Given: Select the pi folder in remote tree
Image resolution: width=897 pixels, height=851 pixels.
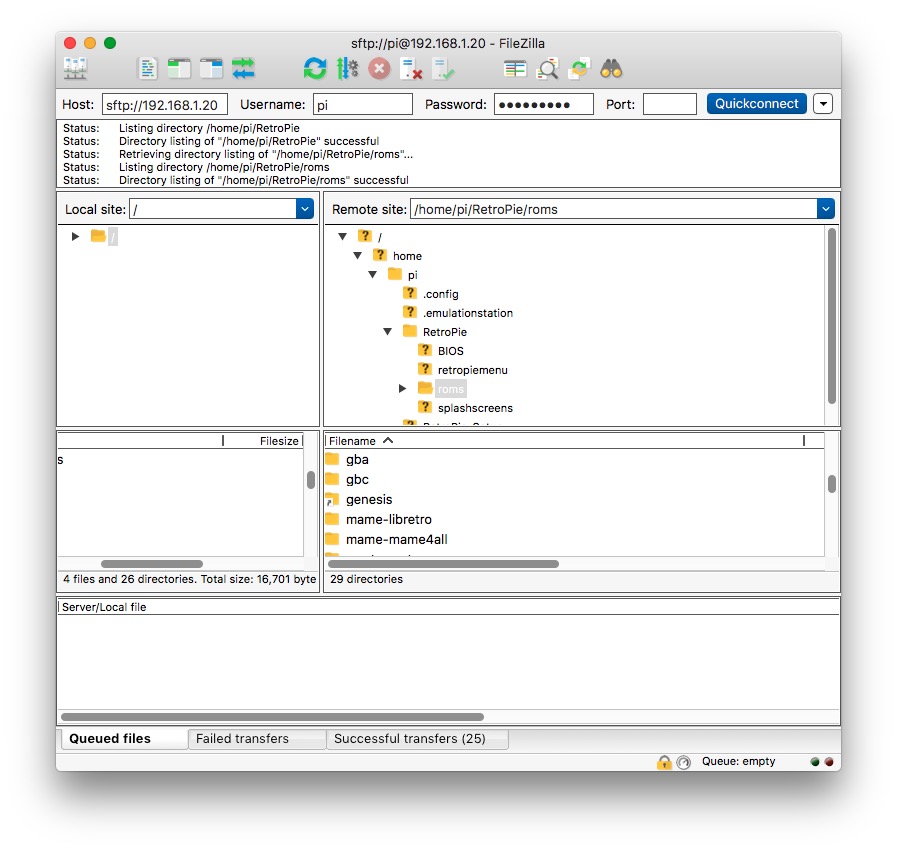Looking at the screenshot, I should [412, 275].
